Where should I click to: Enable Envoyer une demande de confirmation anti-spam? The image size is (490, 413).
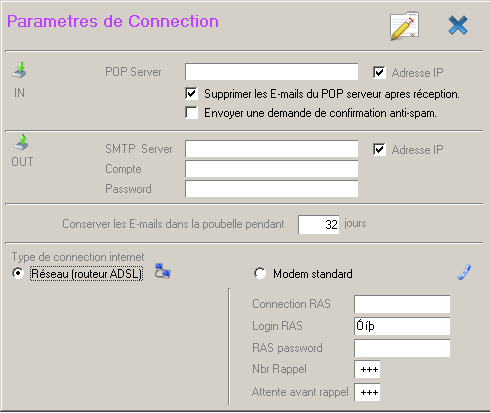click(x=192, y=113)
